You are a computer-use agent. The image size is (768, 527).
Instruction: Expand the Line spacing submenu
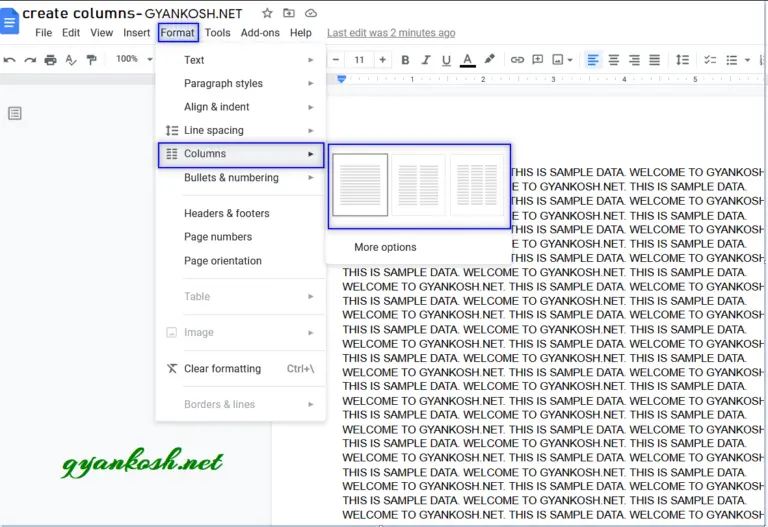(x=240, y=130)
